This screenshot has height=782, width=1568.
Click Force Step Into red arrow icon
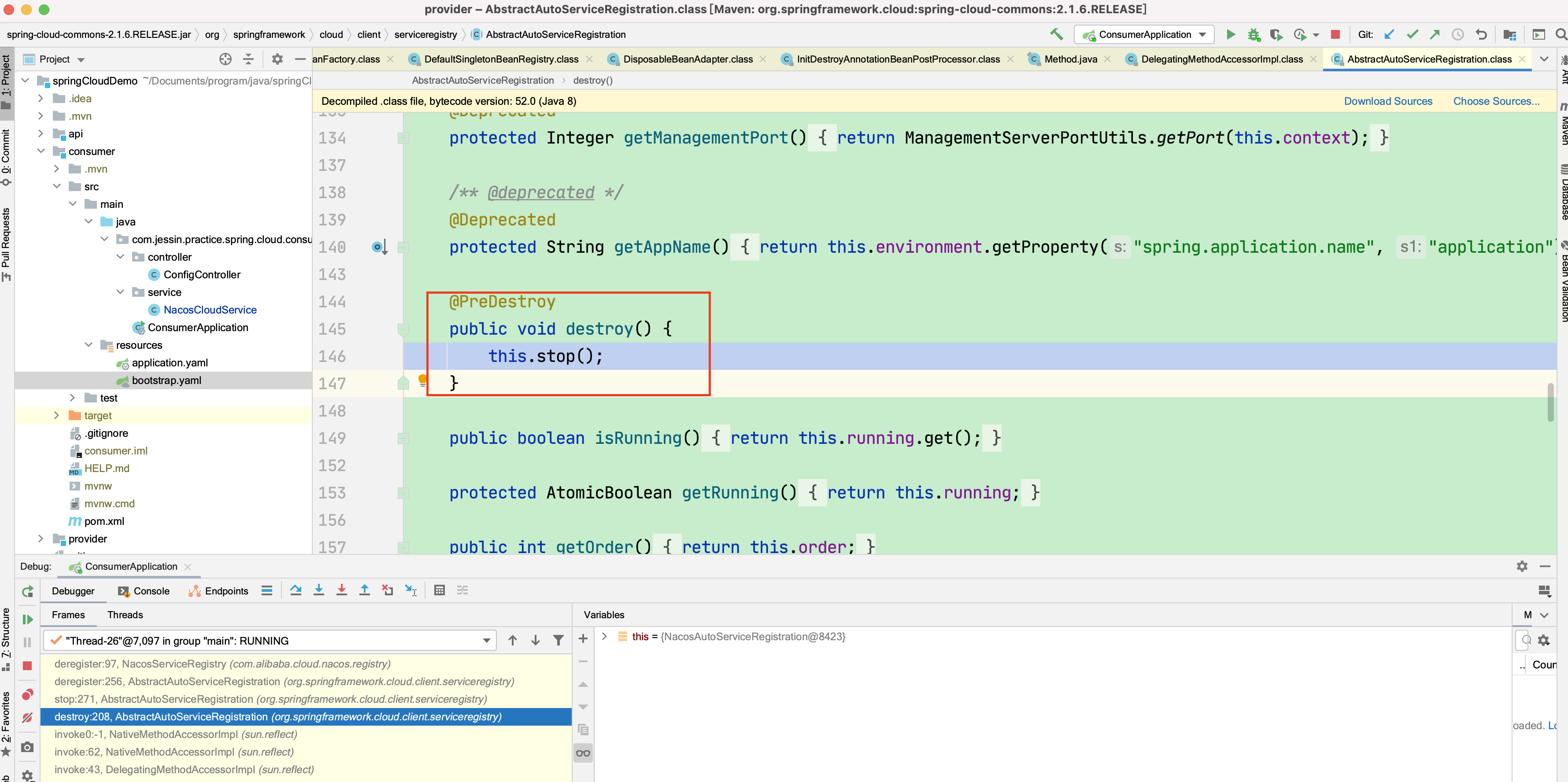[341, 590]
